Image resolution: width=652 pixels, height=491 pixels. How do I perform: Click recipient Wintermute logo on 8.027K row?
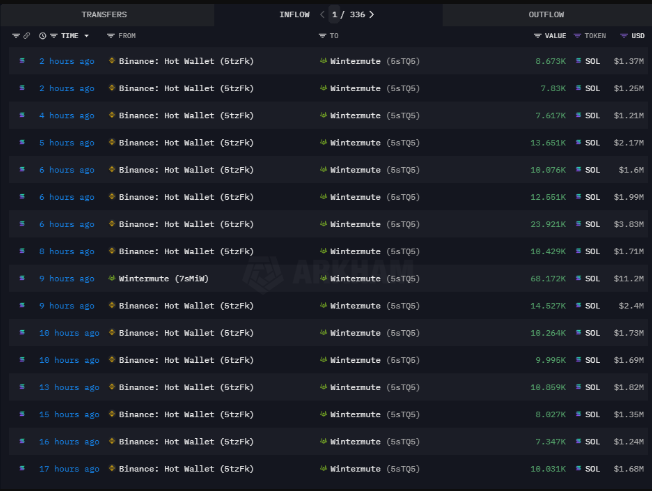tap(323, 414)
